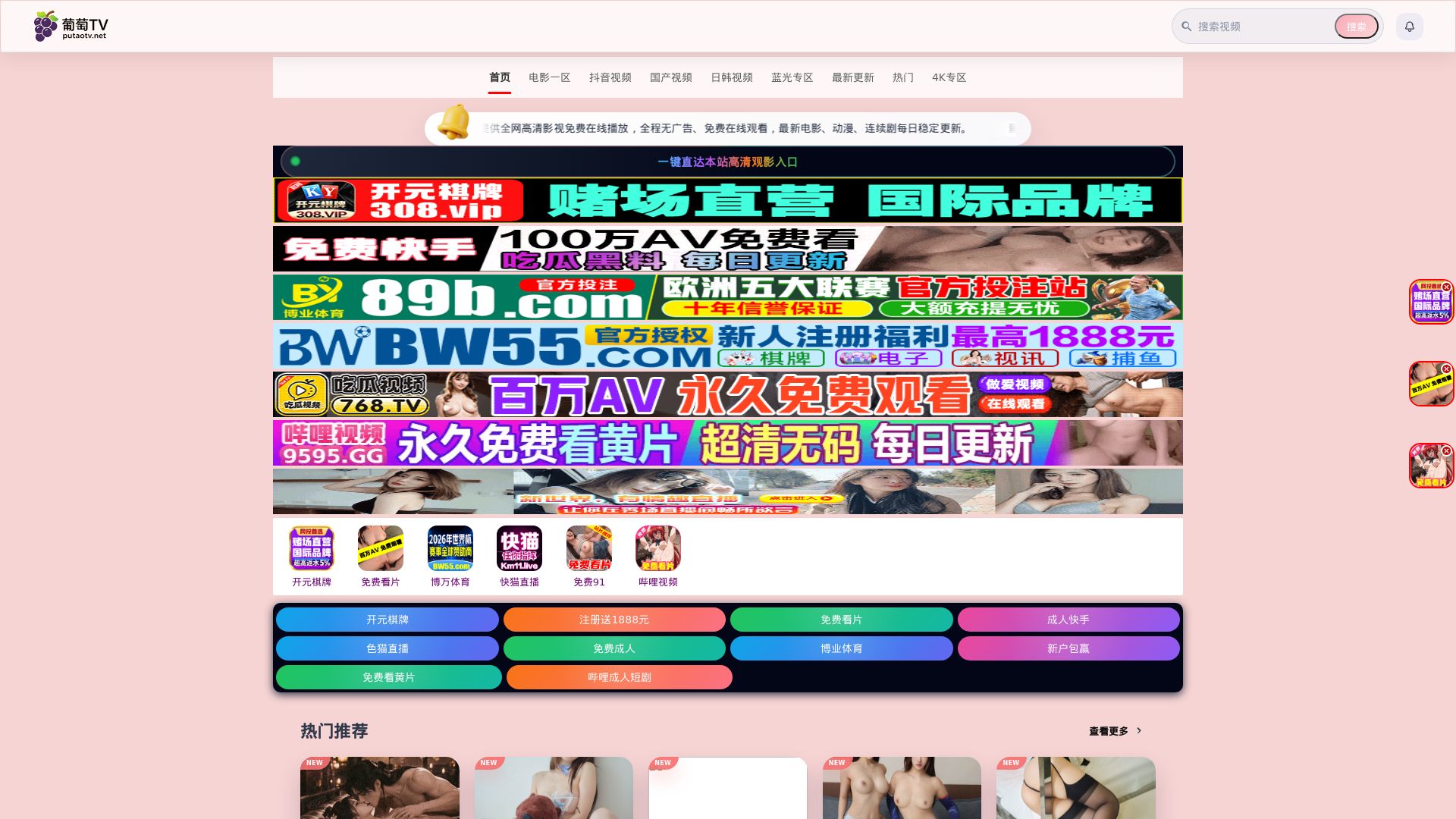Click the 搜索 search button
The height and width of the screenshot is (819, 1456).
1357,27
